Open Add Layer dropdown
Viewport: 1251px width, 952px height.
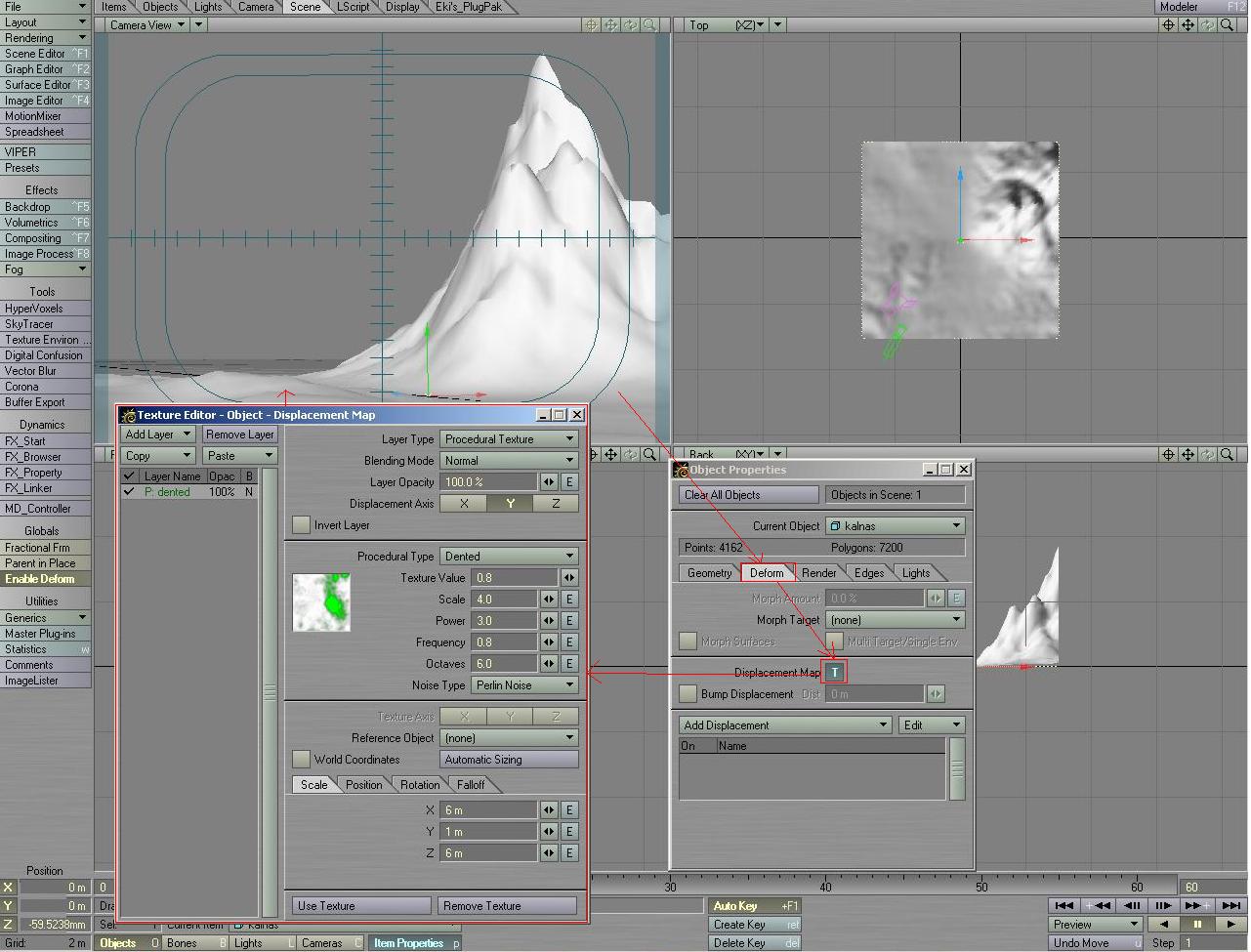coord(157,435)
